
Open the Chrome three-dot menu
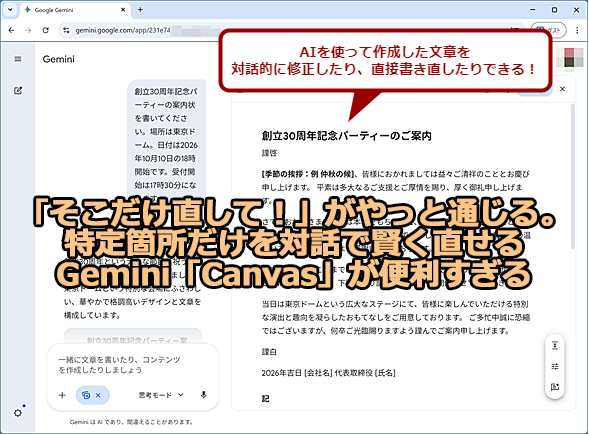point(577,30)
